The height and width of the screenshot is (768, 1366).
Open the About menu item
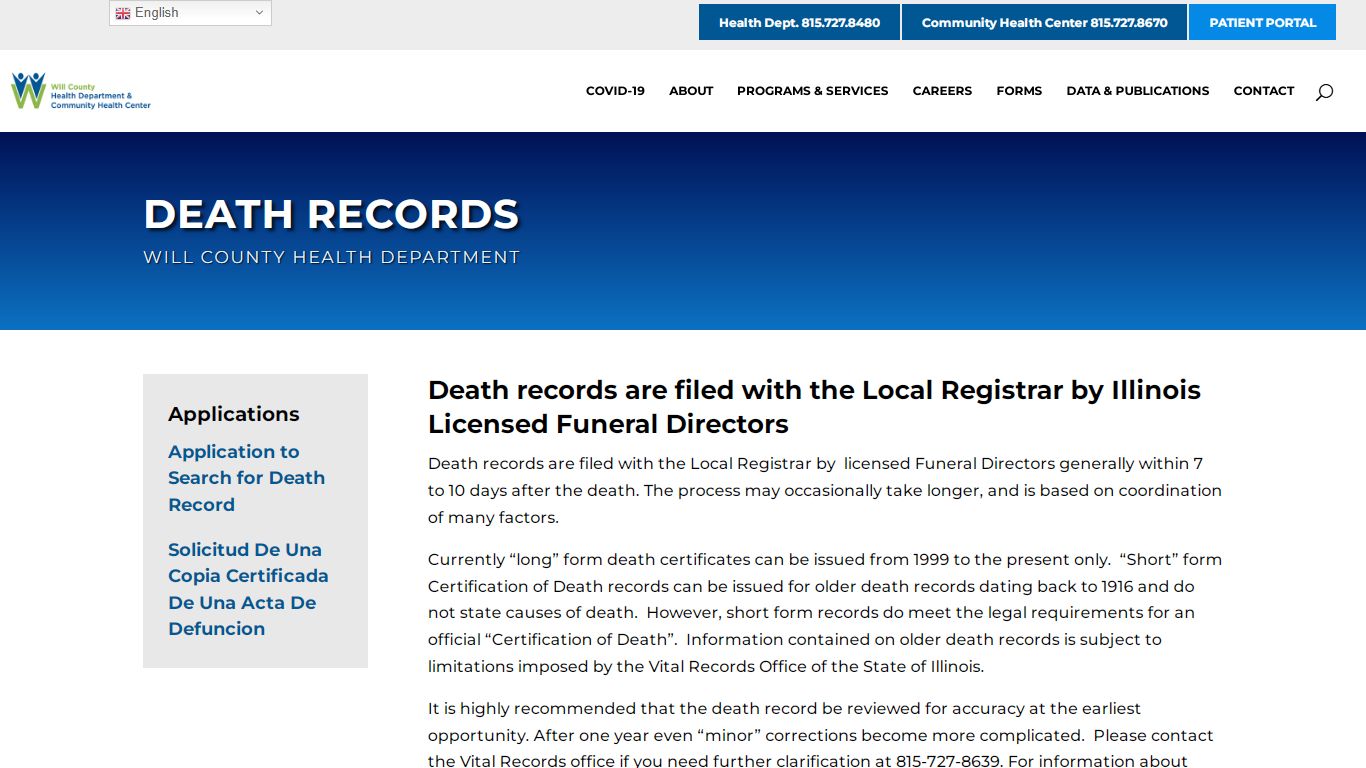(x=691, y=91)
